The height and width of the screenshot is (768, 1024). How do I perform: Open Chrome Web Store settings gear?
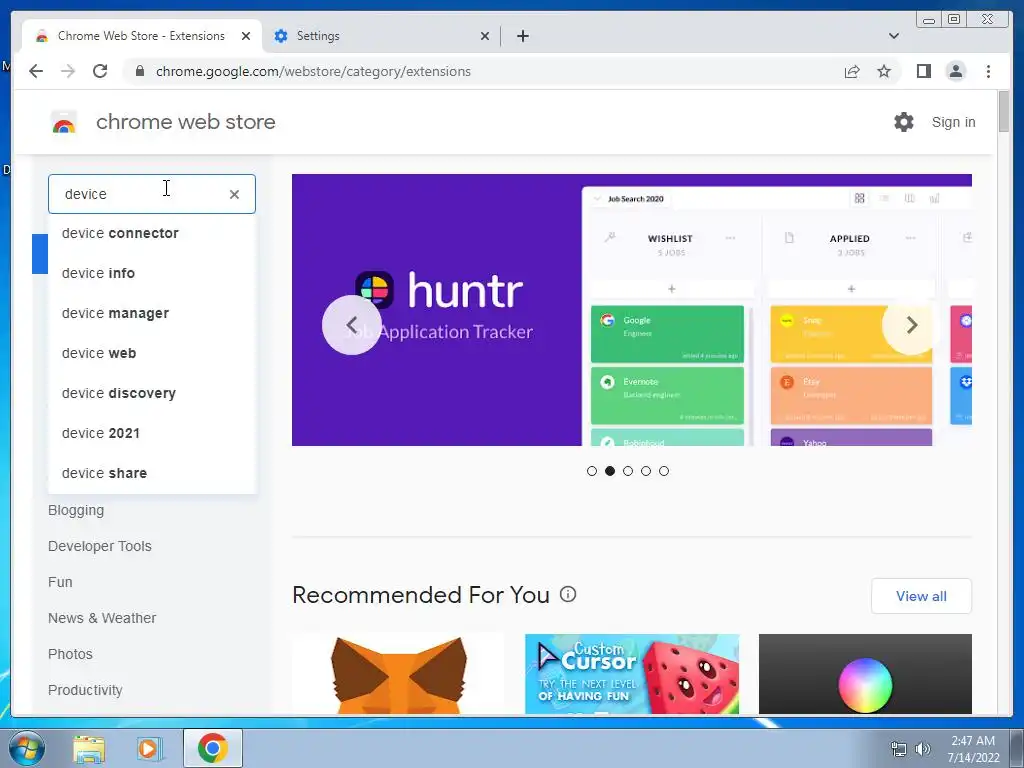(x=903, y=122)
